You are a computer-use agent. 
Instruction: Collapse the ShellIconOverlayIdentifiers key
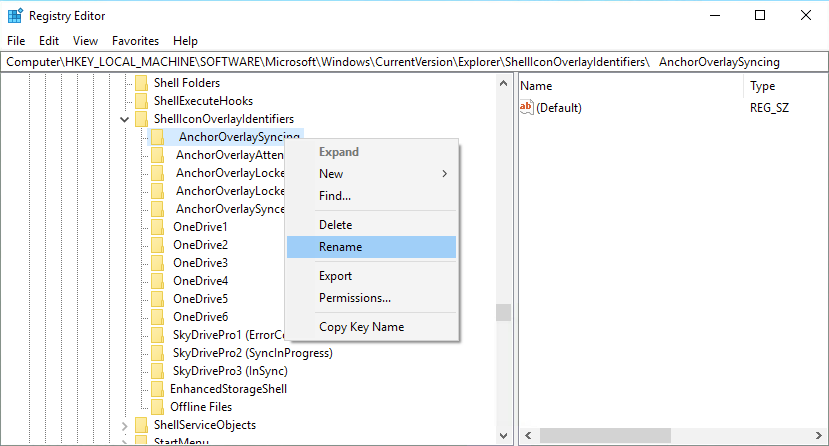pos(124,119)
